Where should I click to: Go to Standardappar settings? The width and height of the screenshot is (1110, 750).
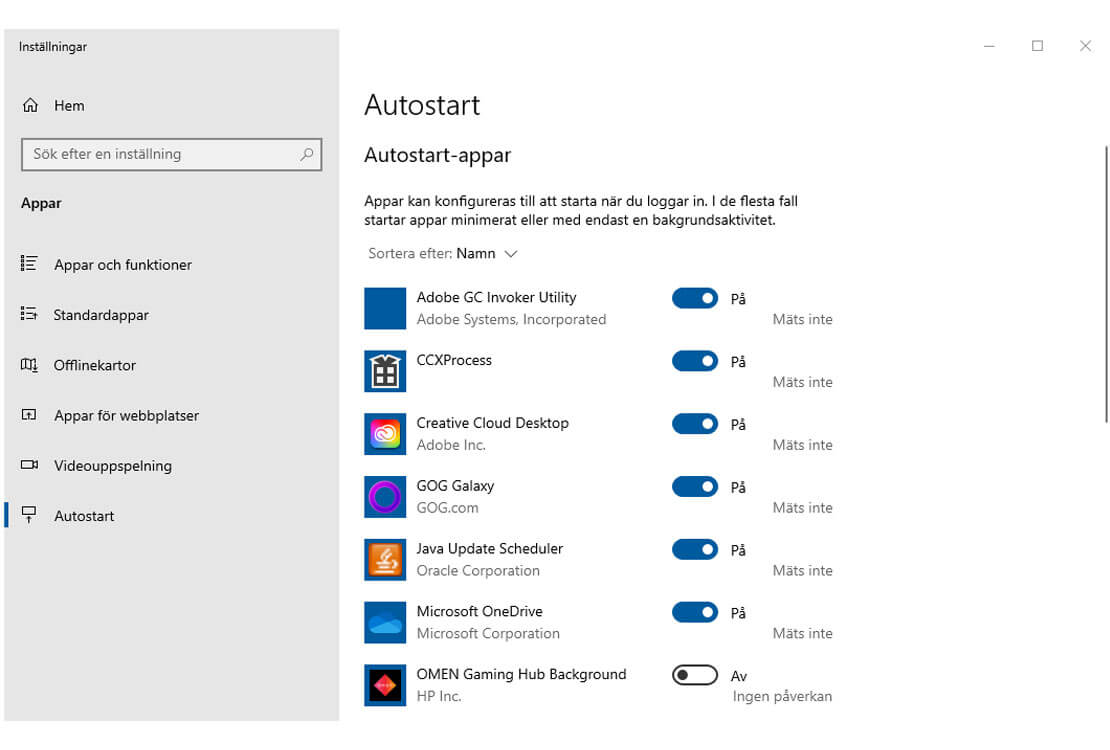coord(101,315)
